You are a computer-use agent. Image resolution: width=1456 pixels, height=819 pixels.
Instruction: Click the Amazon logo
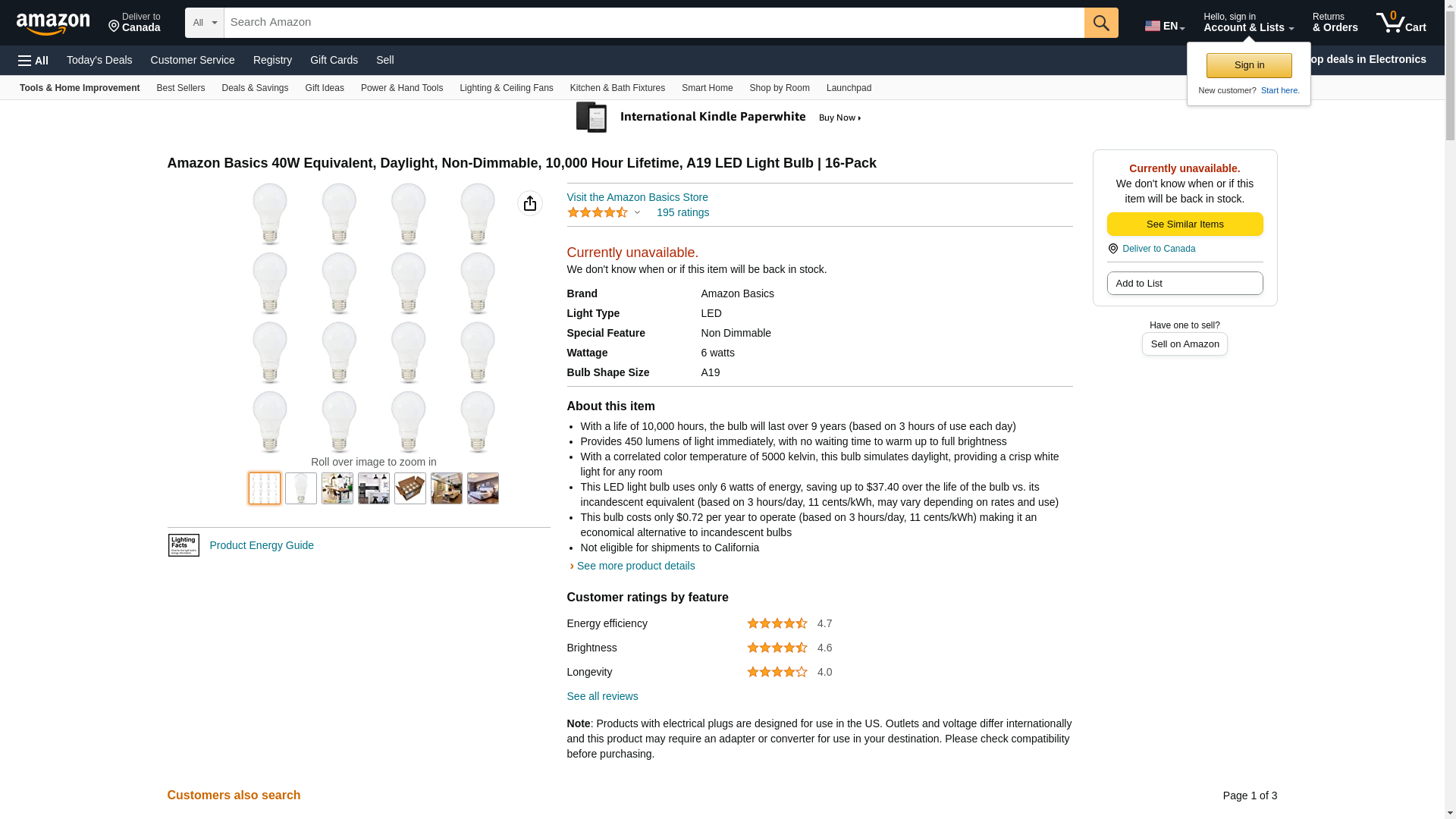[x=53, y=24]
